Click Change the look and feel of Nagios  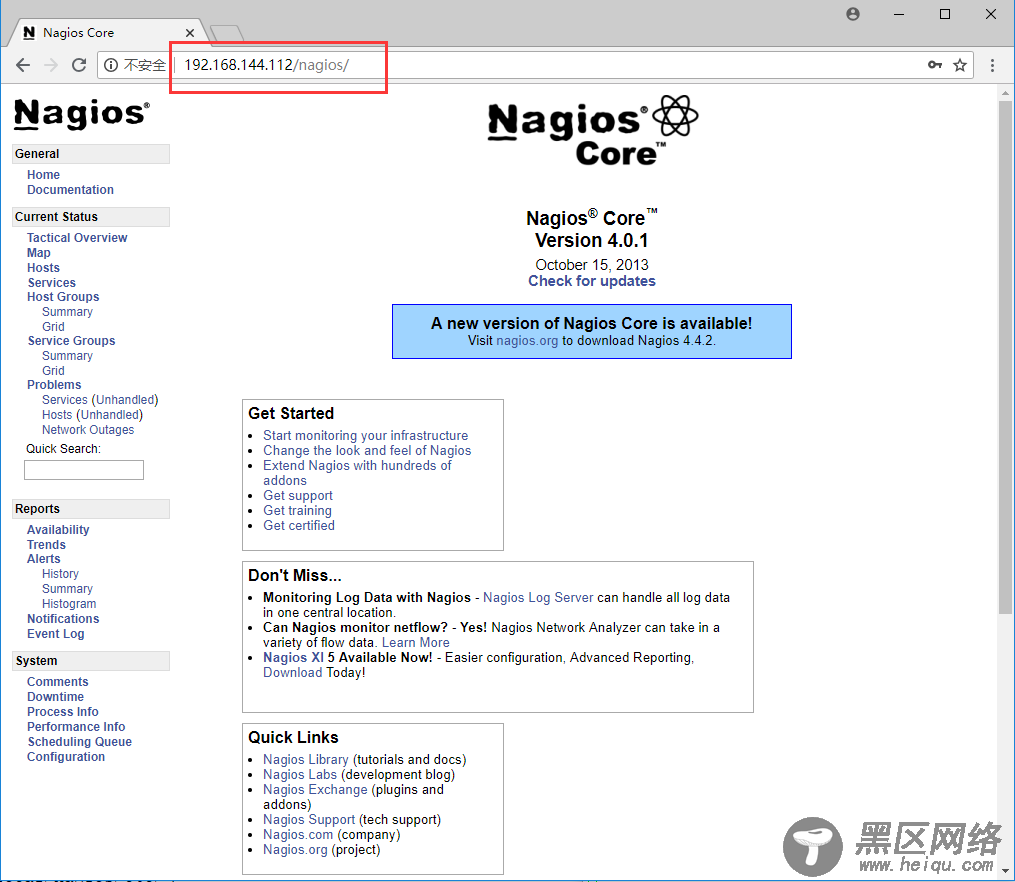coord(367,450)
